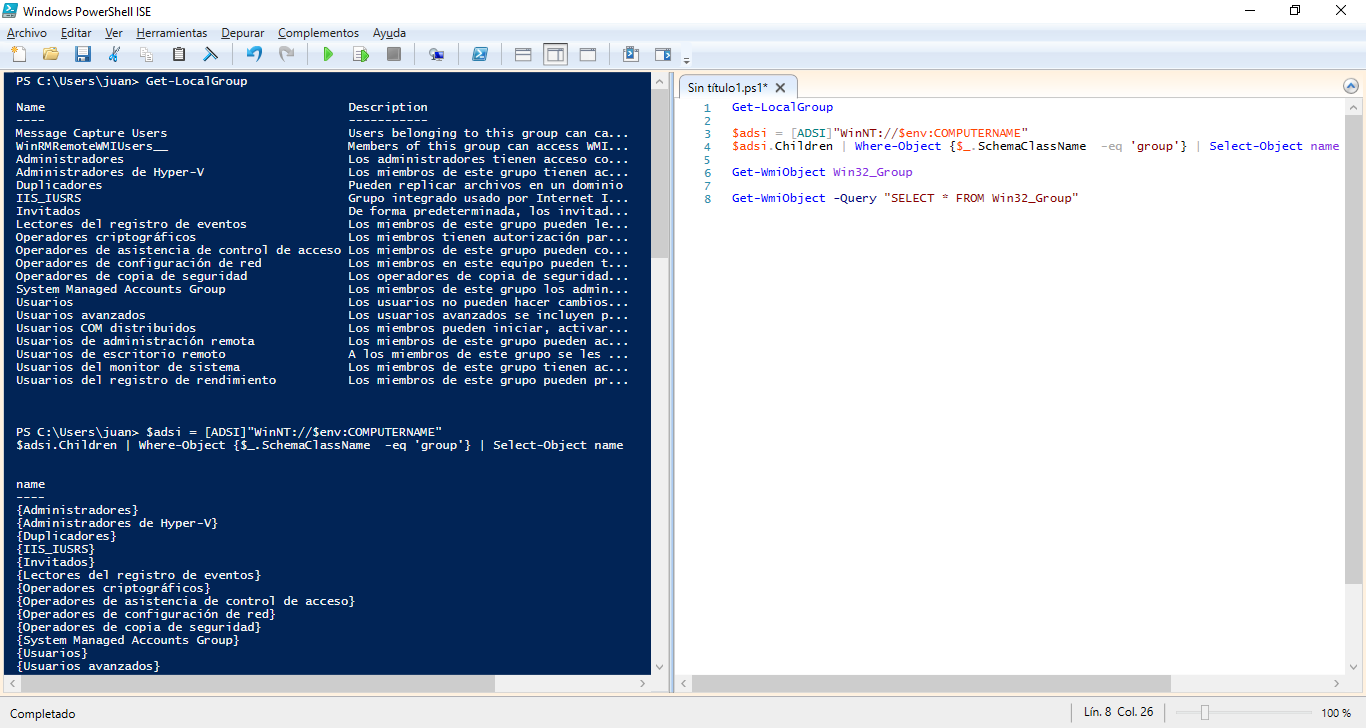
Task: Open a script file via folder icon
Action: [51, 54]
